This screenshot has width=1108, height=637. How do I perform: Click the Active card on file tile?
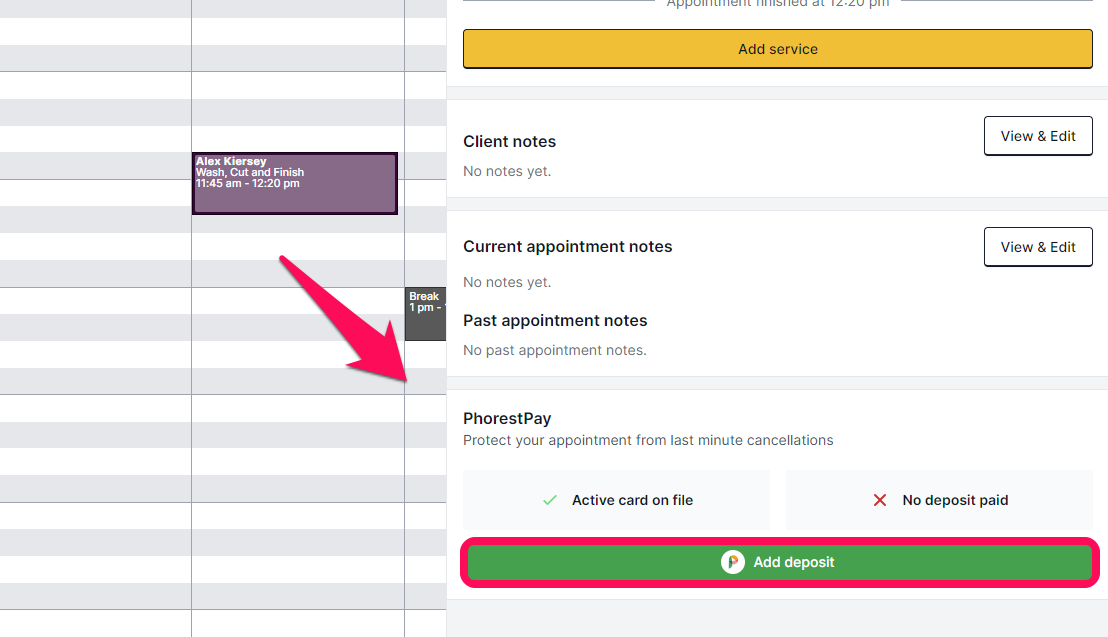[616, 500]
